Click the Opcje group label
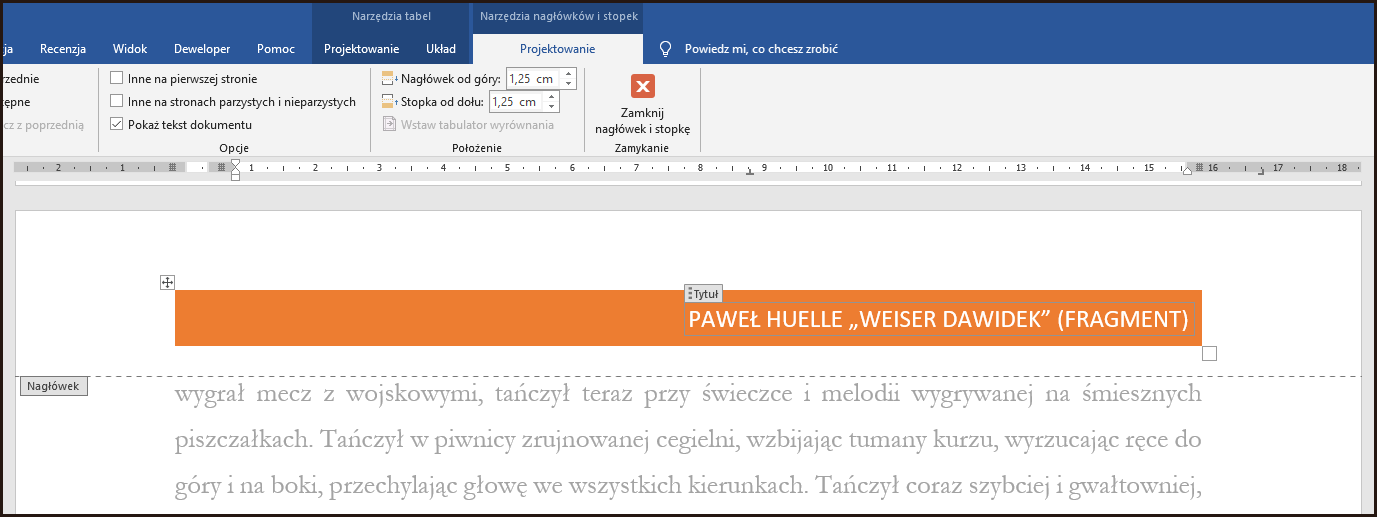1377x517 pixels. [234, 148]
